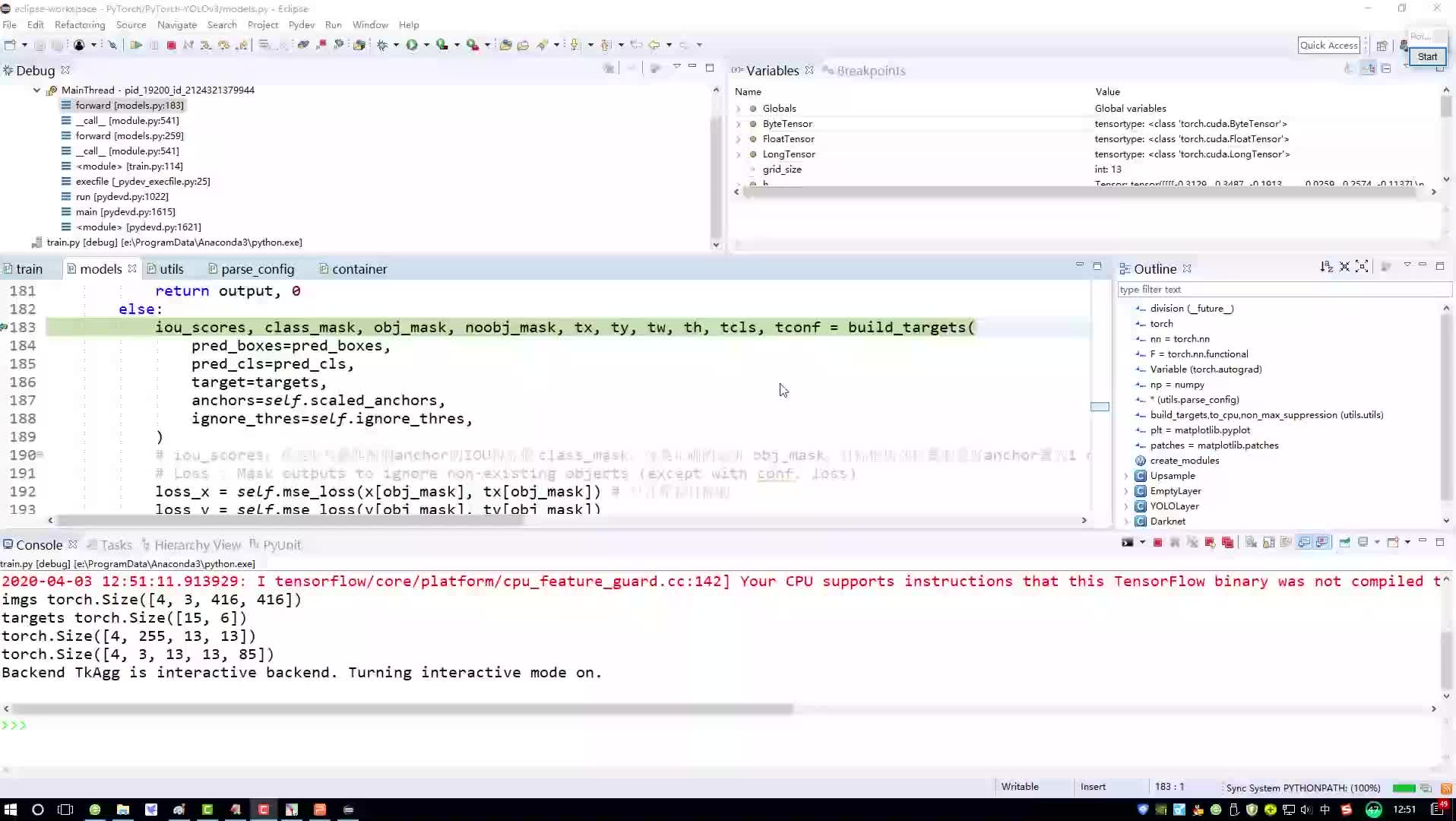Toggle Scroll Lock in the Console toolbar

(x=1268, y=542)
